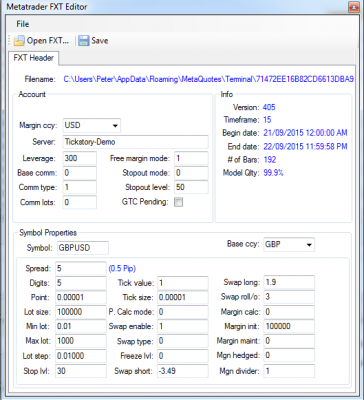Screen dimensions: 364x400
Task: Click the Digits input field
Action: 81,283
